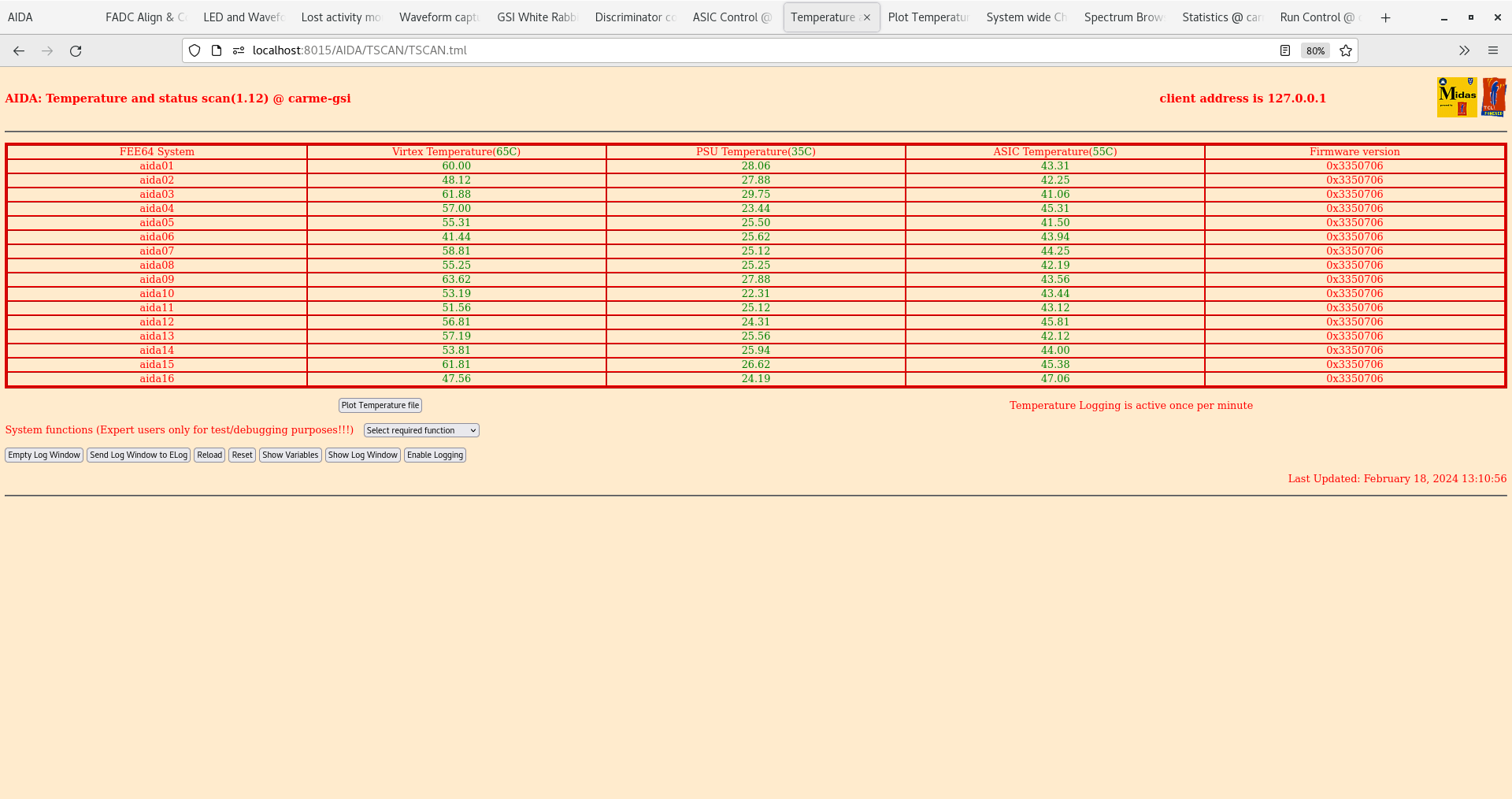Go back using the browser back arrow
This screenshot has width=1512, height=799.
18,50
